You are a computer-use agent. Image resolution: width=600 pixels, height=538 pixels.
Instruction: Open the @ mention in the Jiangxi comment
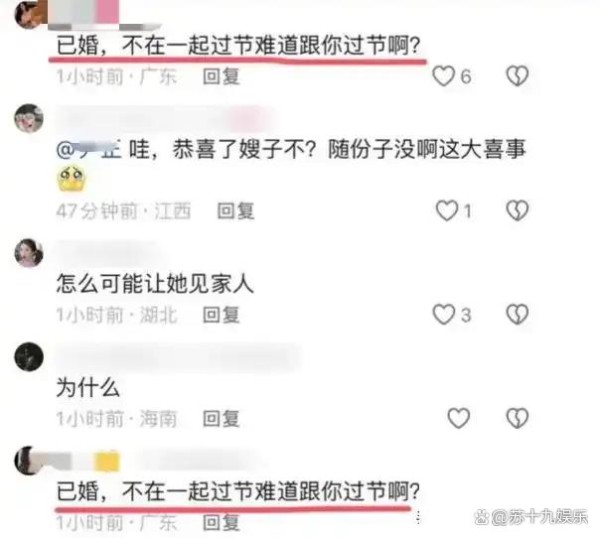click(89, 149)
